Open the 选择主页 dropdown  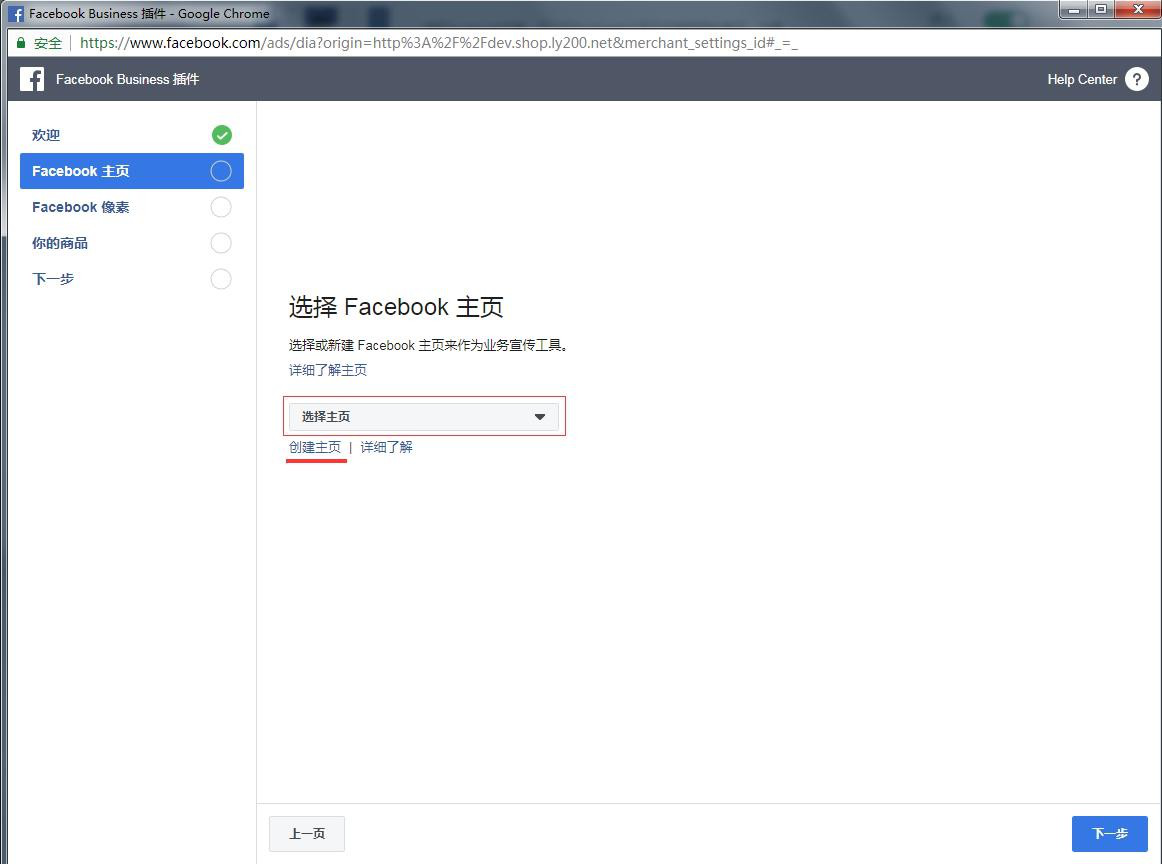[424, 416]
